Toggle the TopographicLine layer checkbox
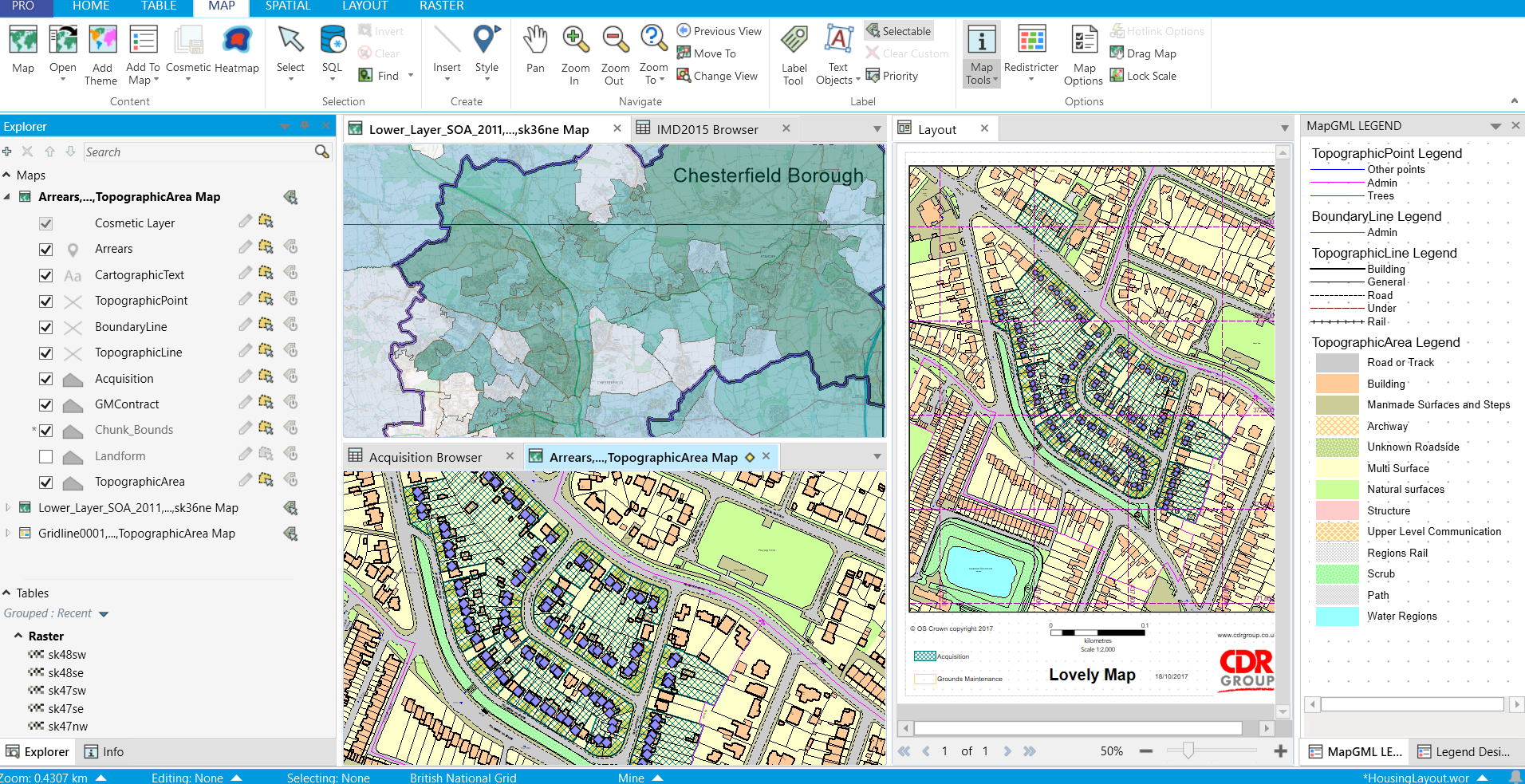 point(46,353)
